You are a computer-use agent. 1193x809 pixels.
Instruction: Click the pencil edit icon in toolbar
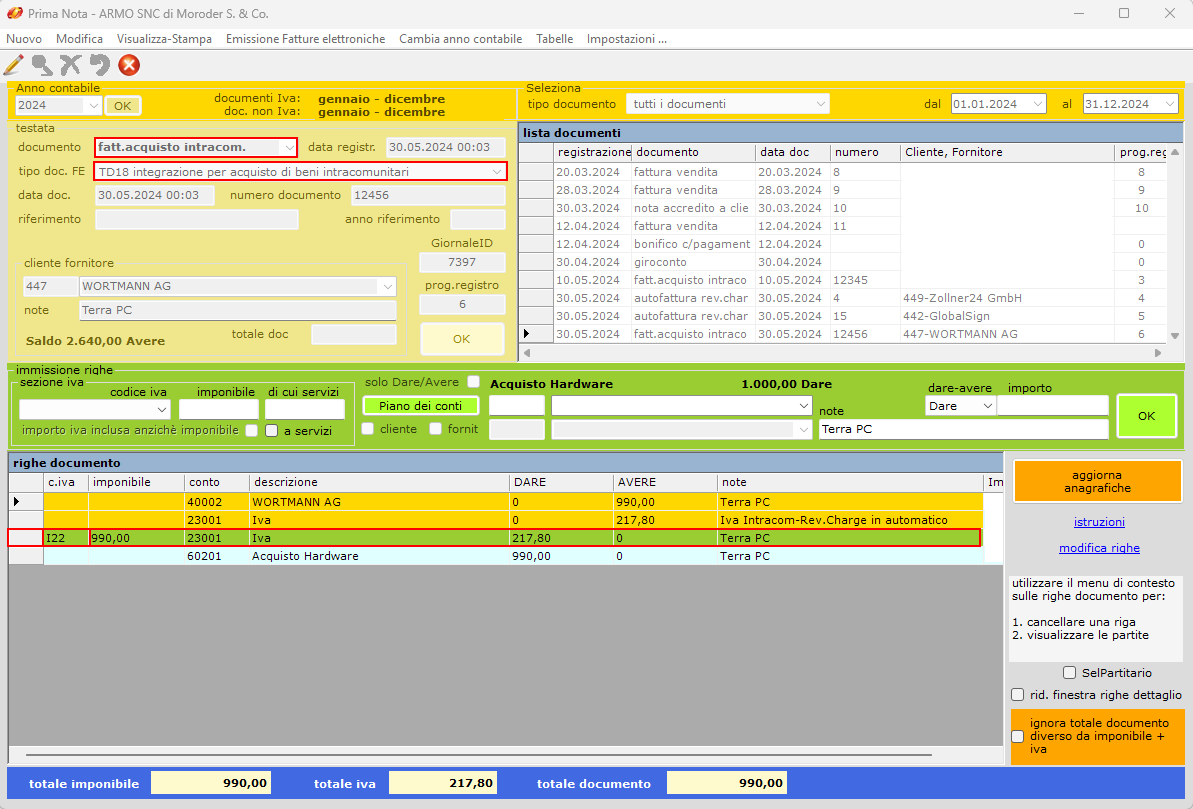point(13,66)
